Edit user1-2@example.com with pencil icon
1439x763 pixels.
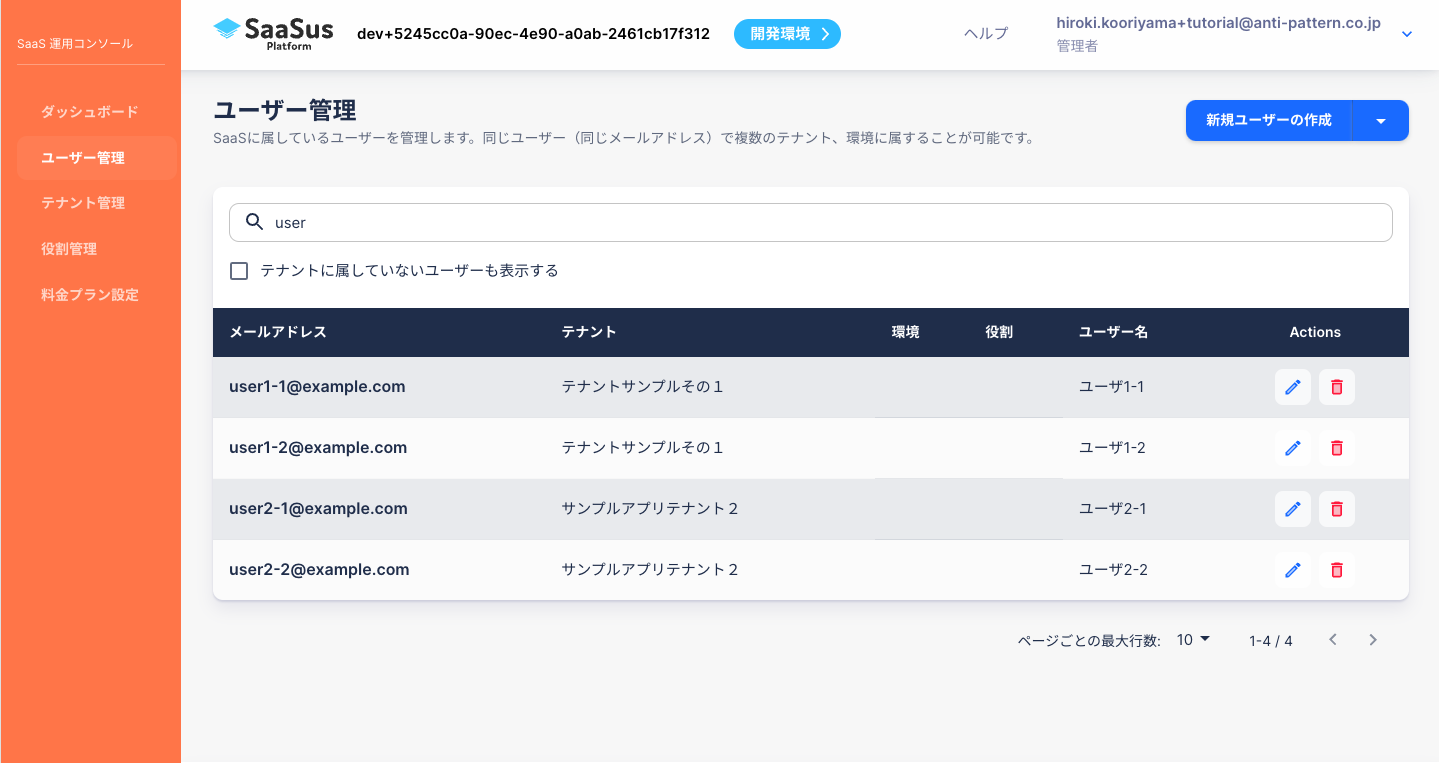point(1293,448)
